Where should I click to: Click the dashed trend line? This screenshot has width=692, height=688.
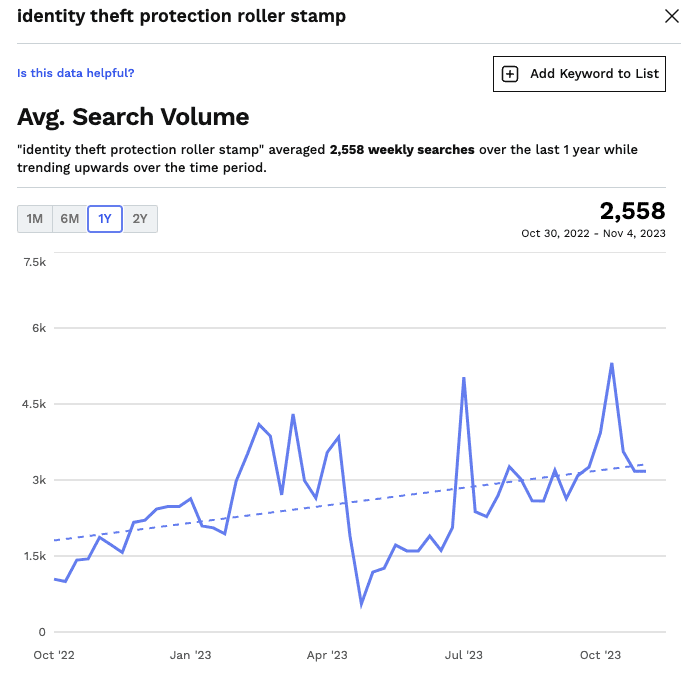click(x=250, y=511)
